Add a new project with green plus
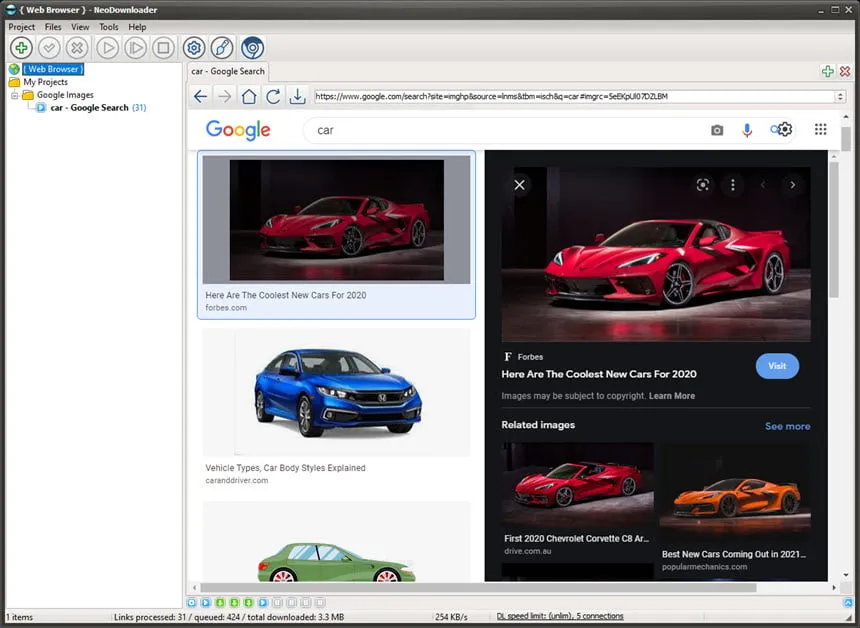Screen dimensions: 860x628 (21, 48)
